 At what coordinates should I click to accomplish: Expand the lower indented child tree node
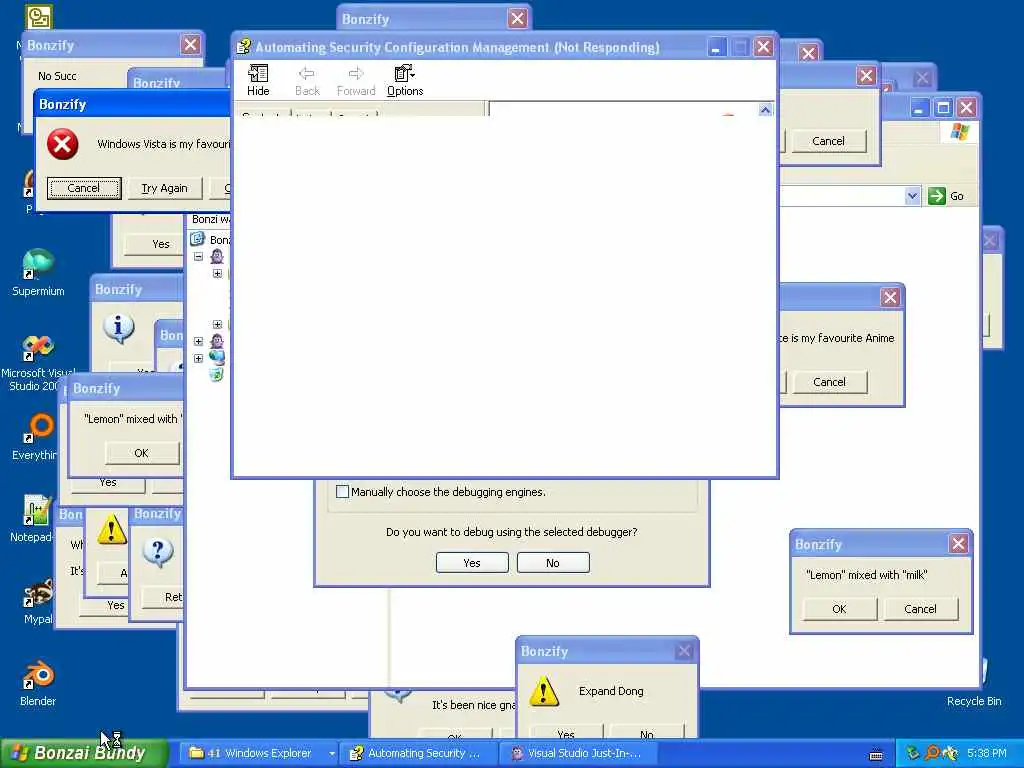[217, 325]
